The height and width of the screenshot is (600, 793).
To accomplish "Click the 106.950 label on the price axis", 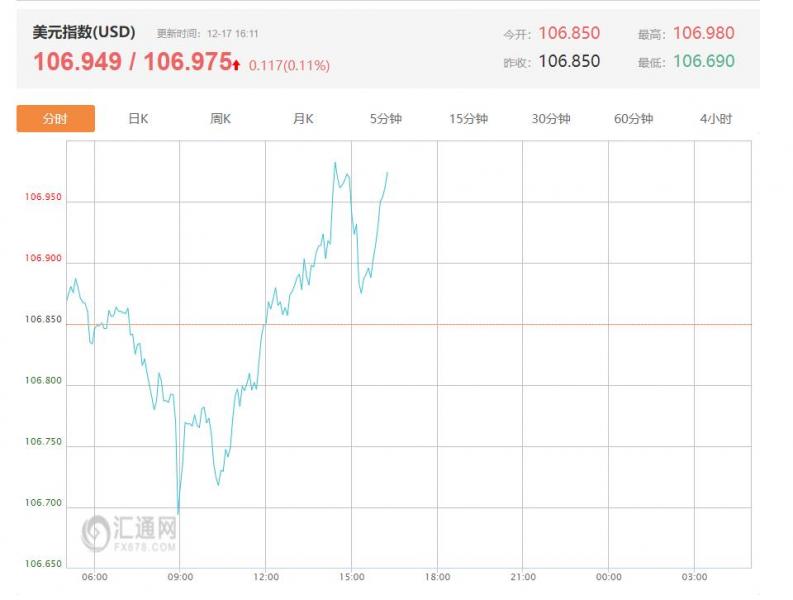I will click(x=43, y=198).
